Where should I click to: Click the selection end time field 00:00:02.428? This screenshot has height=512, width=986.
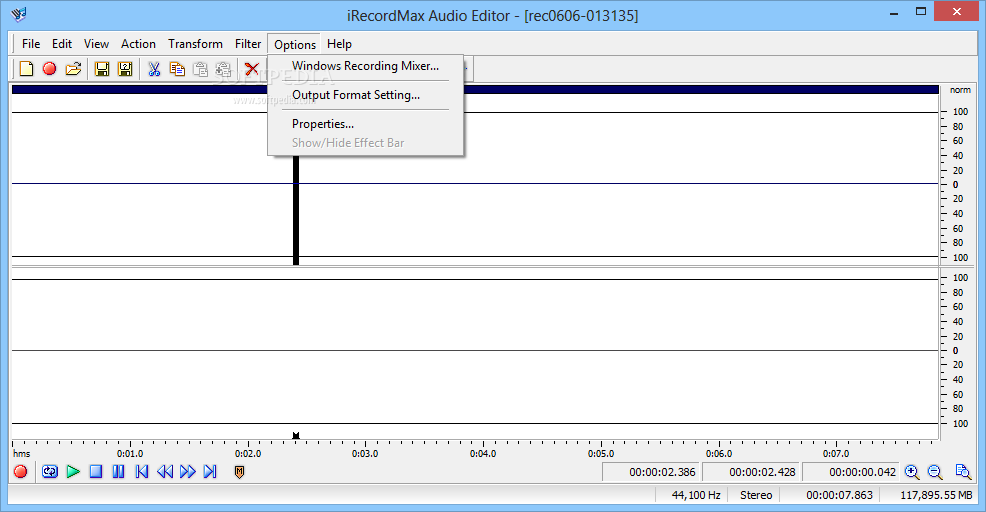click(x=751, y=472)
